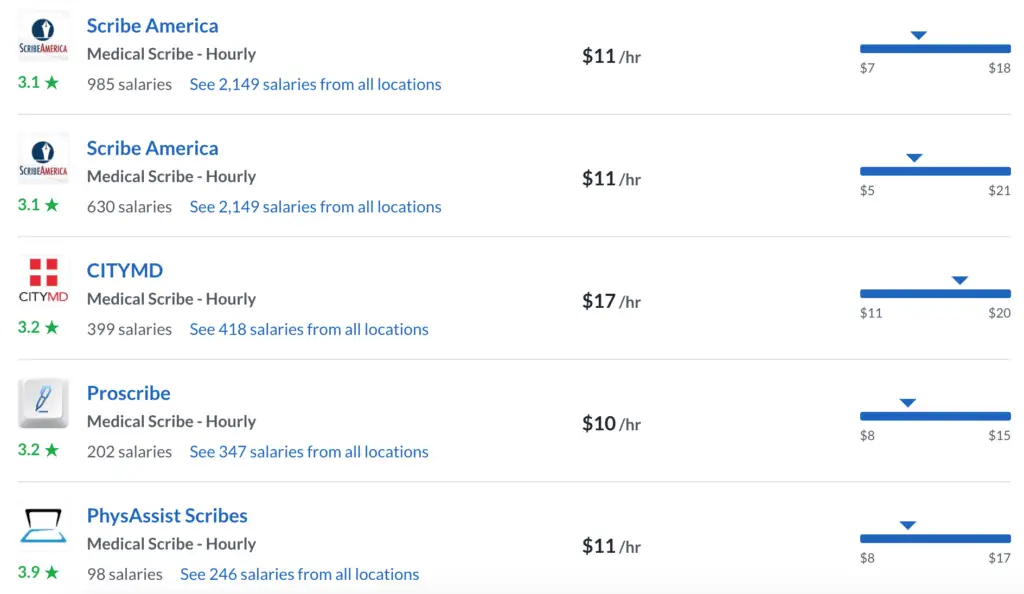
Task: See 418 salaries from all locations
Action: coord(309,329)
